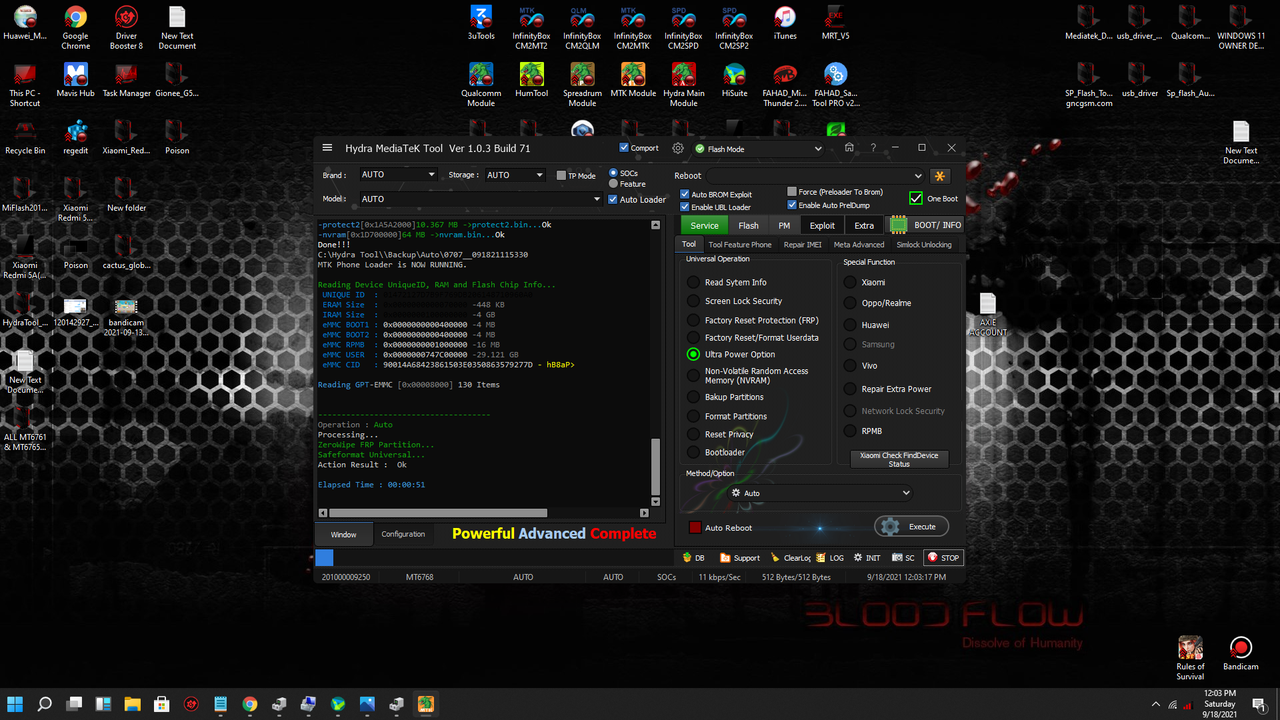The image size is (1280, 720).
Task: Open Qualcomm Module desktop shortcut
Action: 481,85
